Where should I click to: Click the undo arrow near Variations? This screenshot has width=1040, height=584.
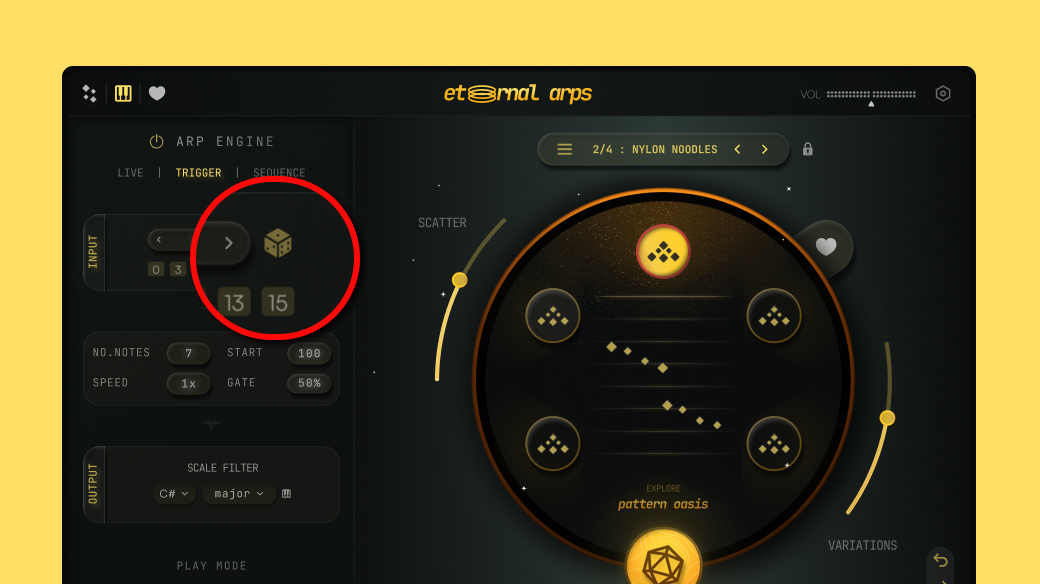(941, 560)
